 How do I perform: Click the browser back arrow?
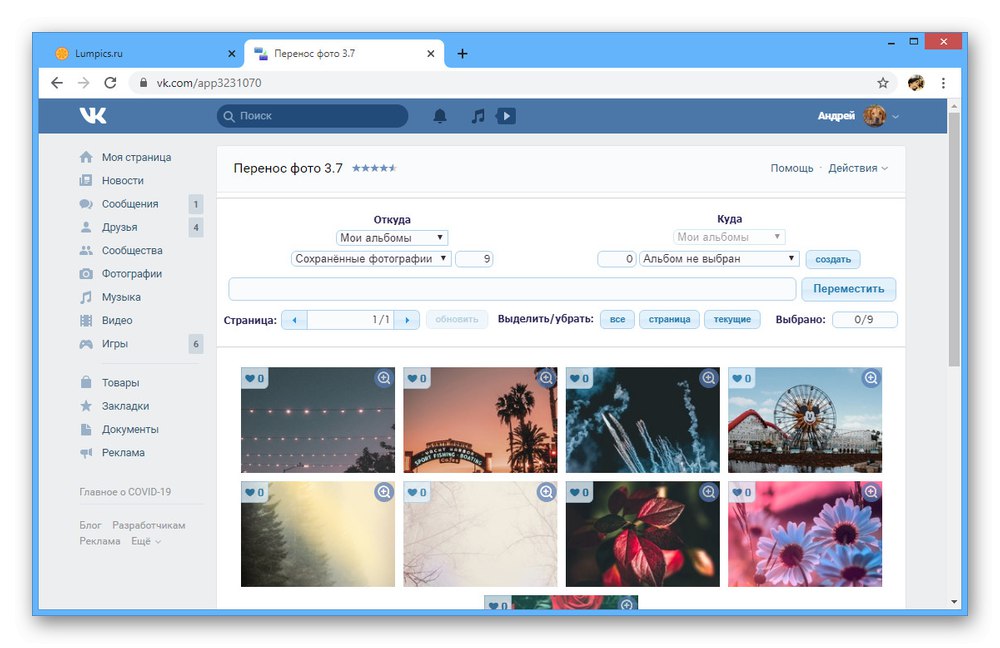coord(57,82)
